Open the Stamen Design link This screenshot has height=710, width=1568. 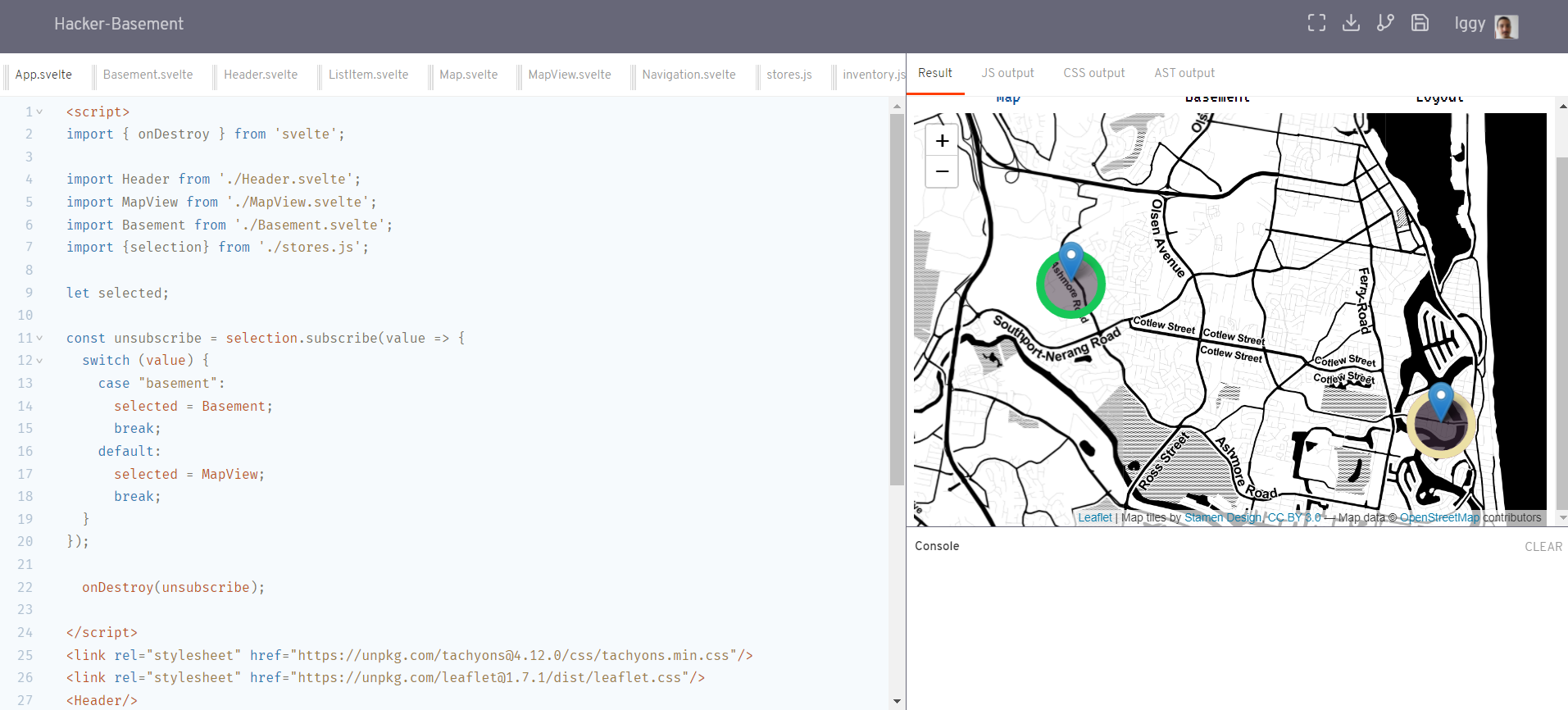1223,517
